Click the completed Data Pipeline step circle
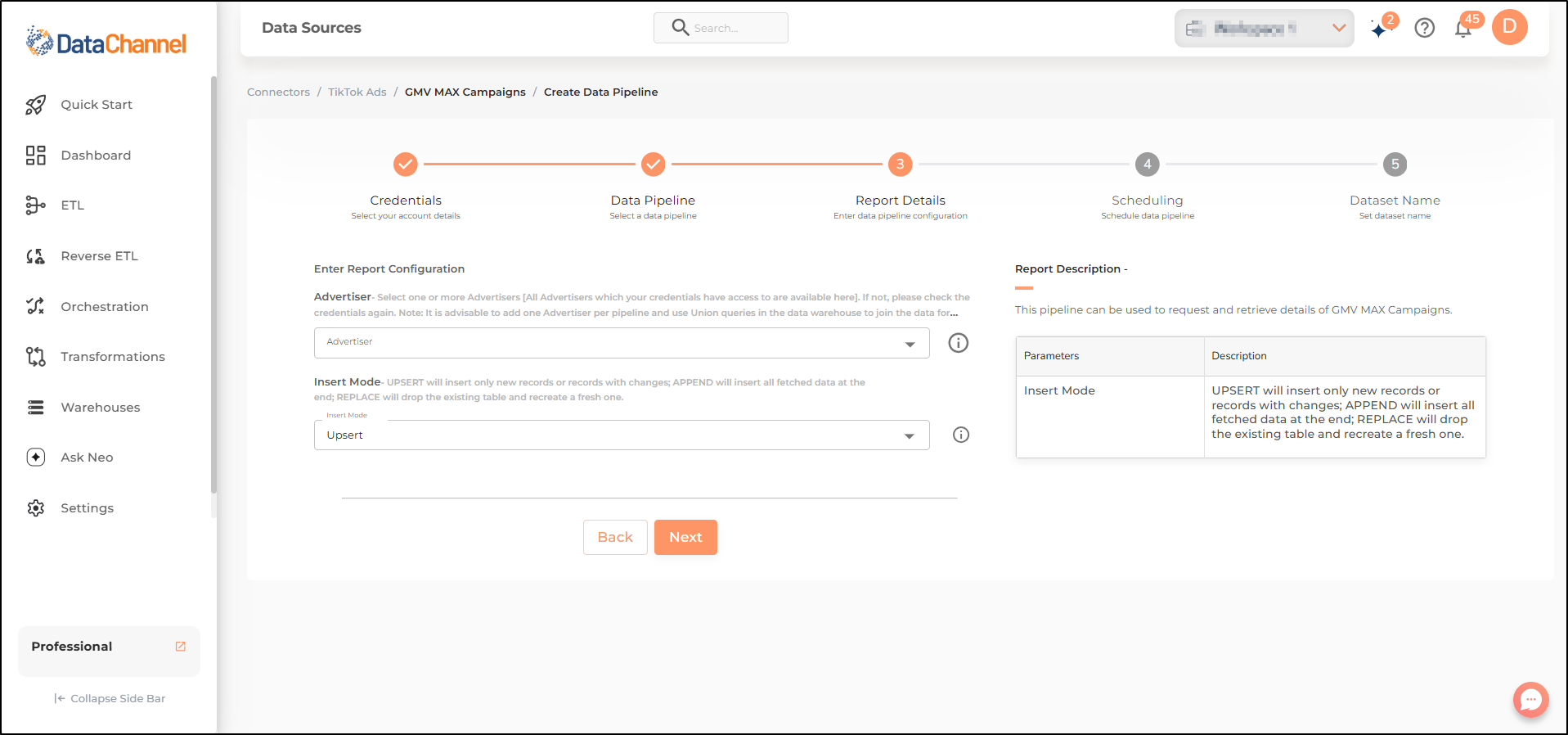Viewport: 1568px width, 735px height. point(653,165)
